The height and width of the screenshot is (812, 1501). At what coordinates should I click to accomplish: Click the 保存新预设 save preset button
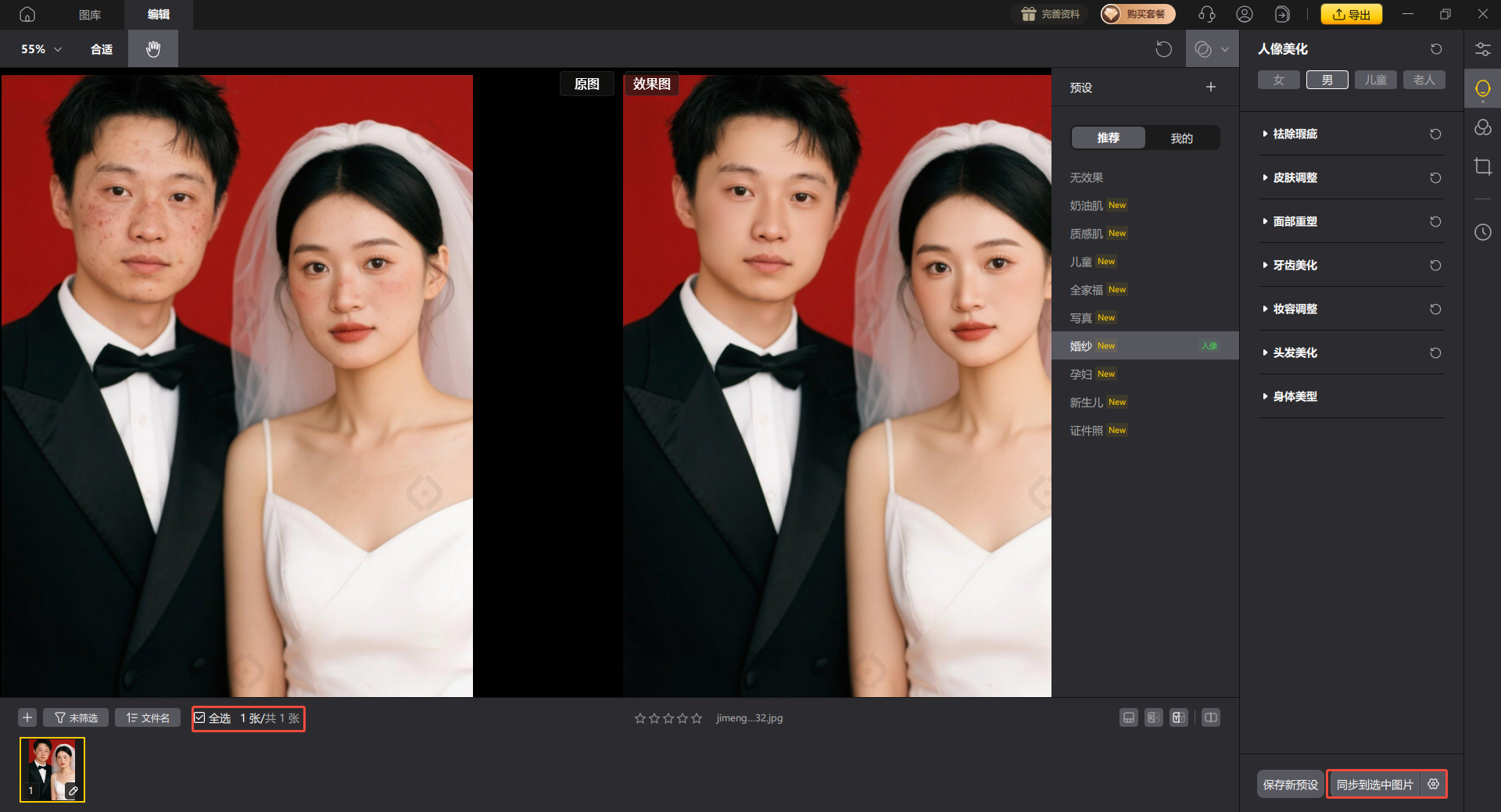click(1290, 784)
